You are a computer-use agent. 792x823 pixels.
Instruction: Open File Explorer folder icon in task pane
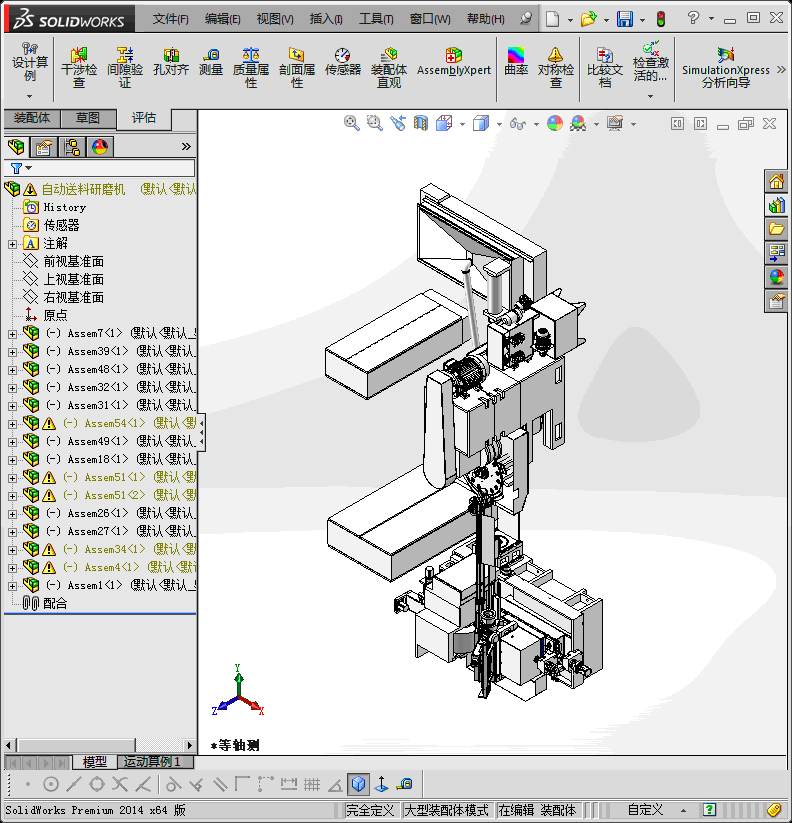(776, 229)
